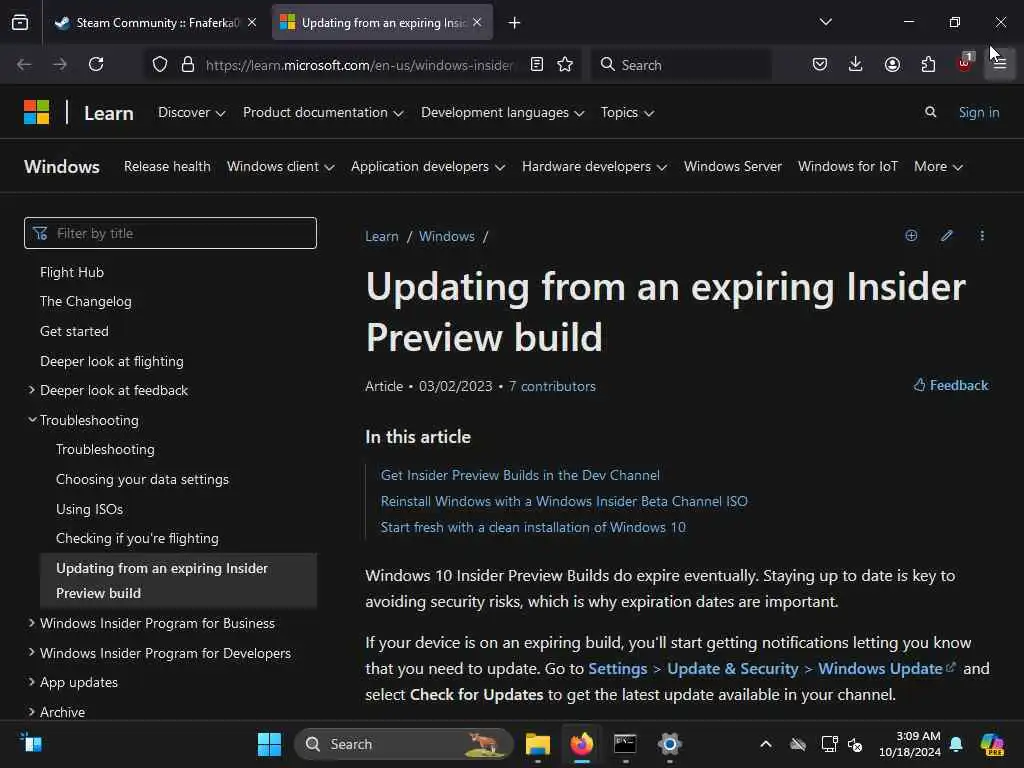The height and width of the screenshot is (768, 1024).
Task: Click the Sign in link
Action: (978, 112)
